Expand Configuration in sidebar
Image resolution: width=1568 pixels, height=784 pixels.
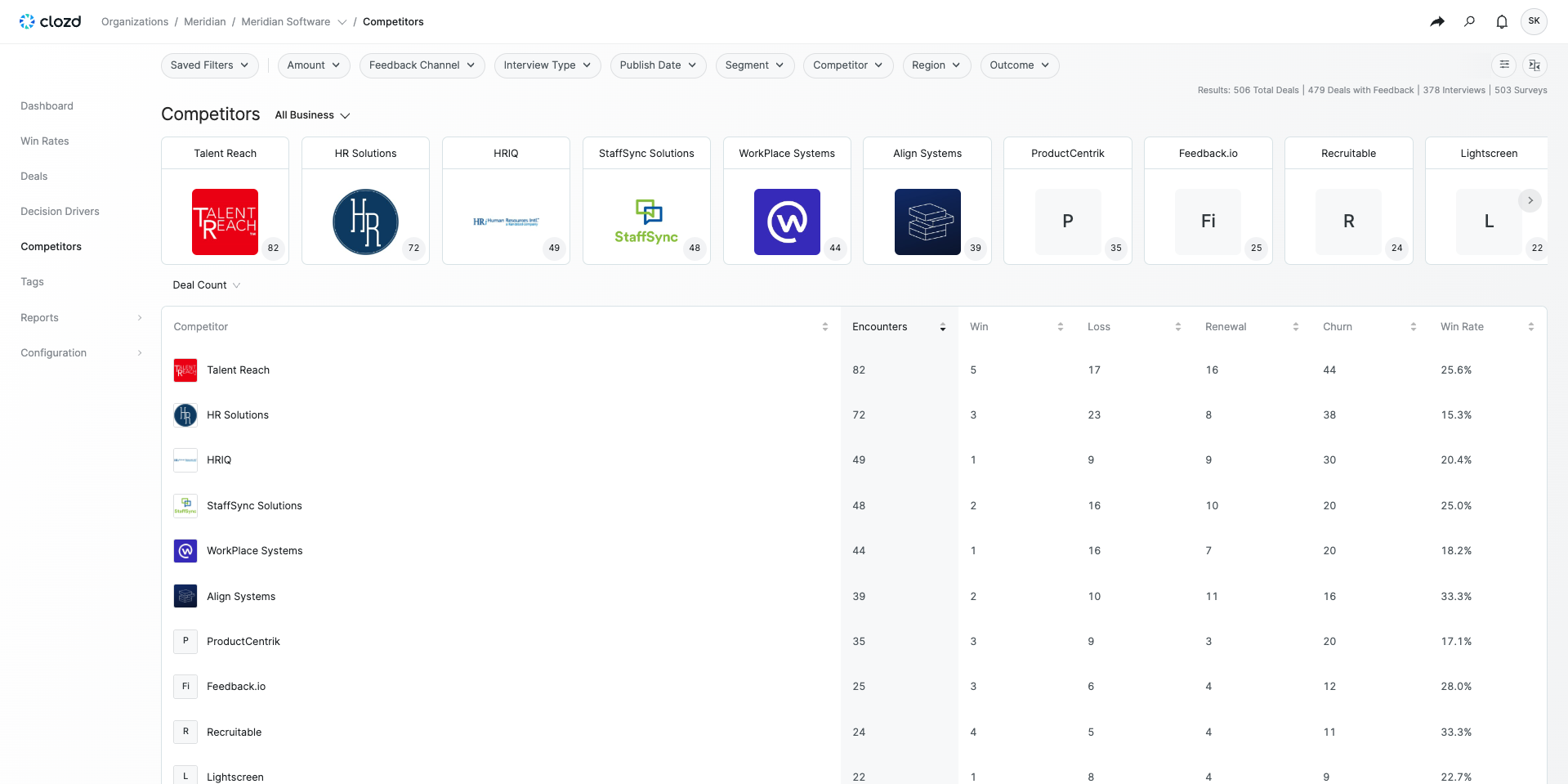tap(82, 353)
